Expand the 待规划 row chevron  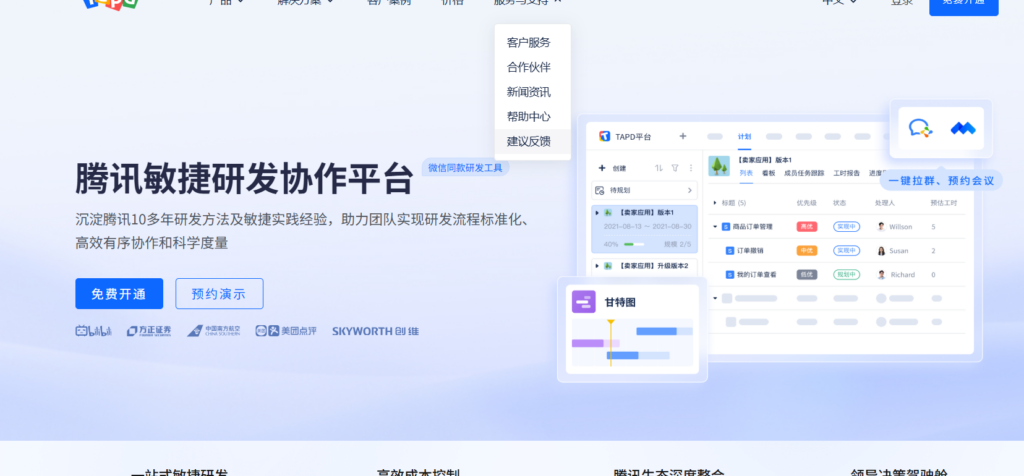[x=690, y=190]
